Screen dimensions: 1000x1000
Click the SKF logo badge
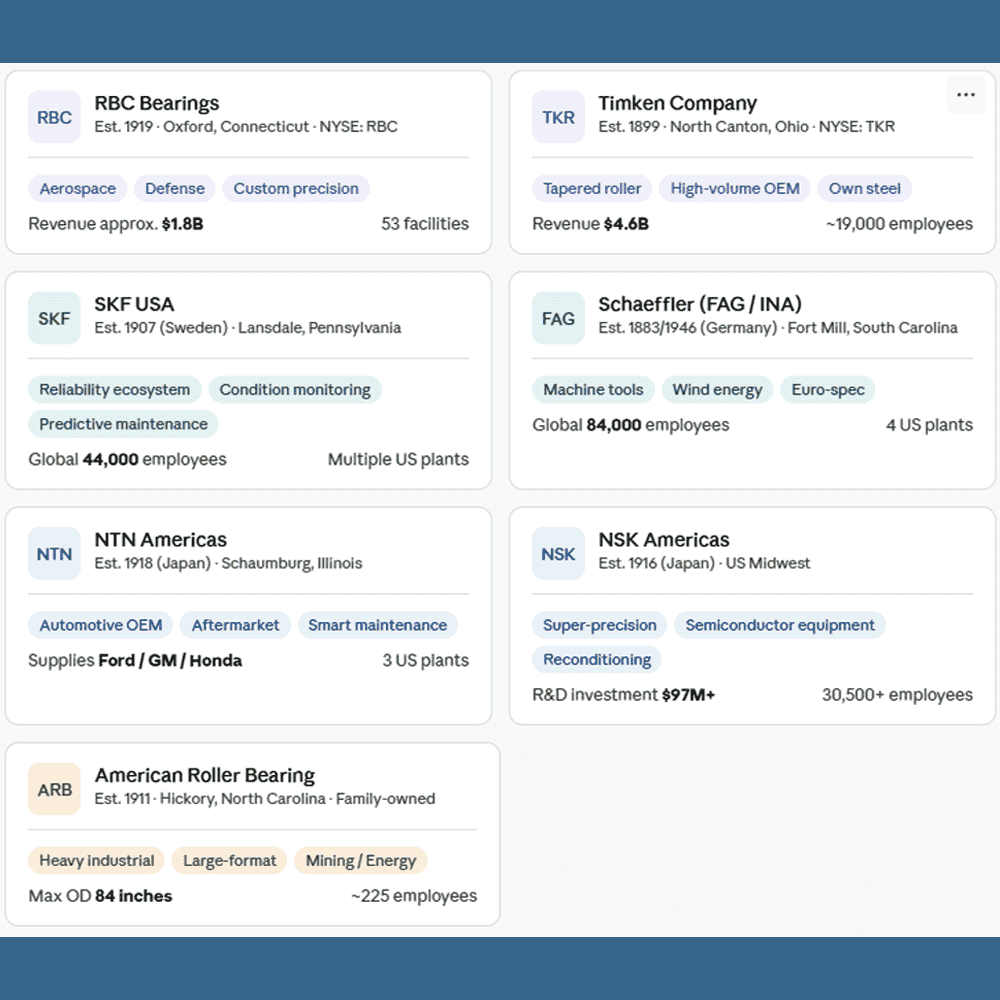tap(54, 318)
